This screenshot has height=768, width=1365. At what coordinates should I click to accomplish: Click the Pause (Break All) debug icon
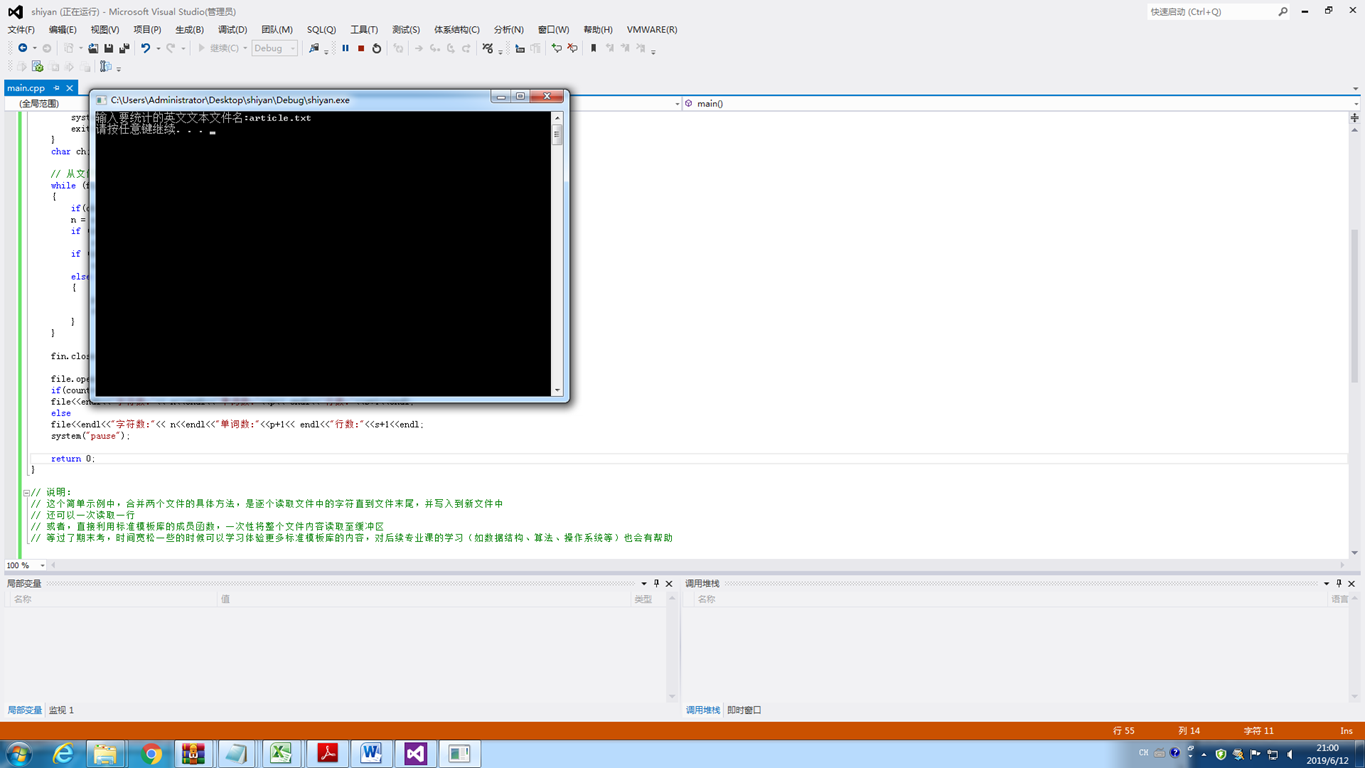(346, 48)
